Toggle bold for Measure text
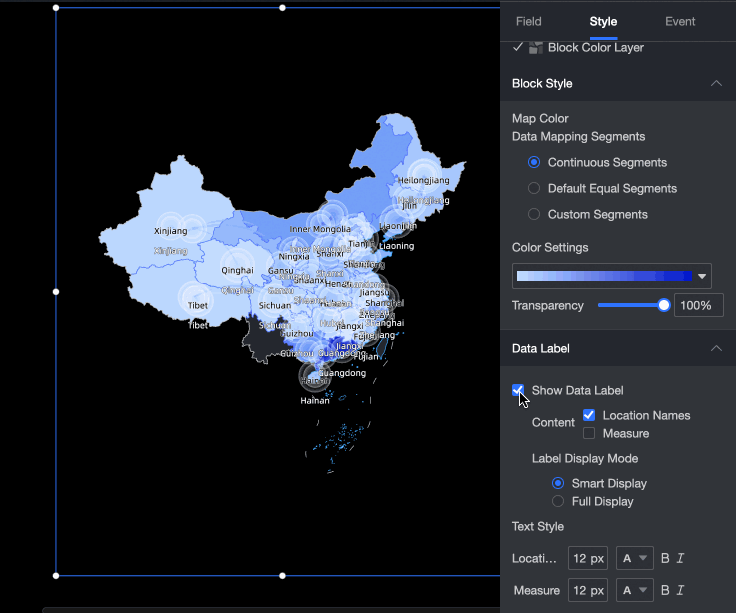This screenshot has width=736, height=613. point(665,590)
